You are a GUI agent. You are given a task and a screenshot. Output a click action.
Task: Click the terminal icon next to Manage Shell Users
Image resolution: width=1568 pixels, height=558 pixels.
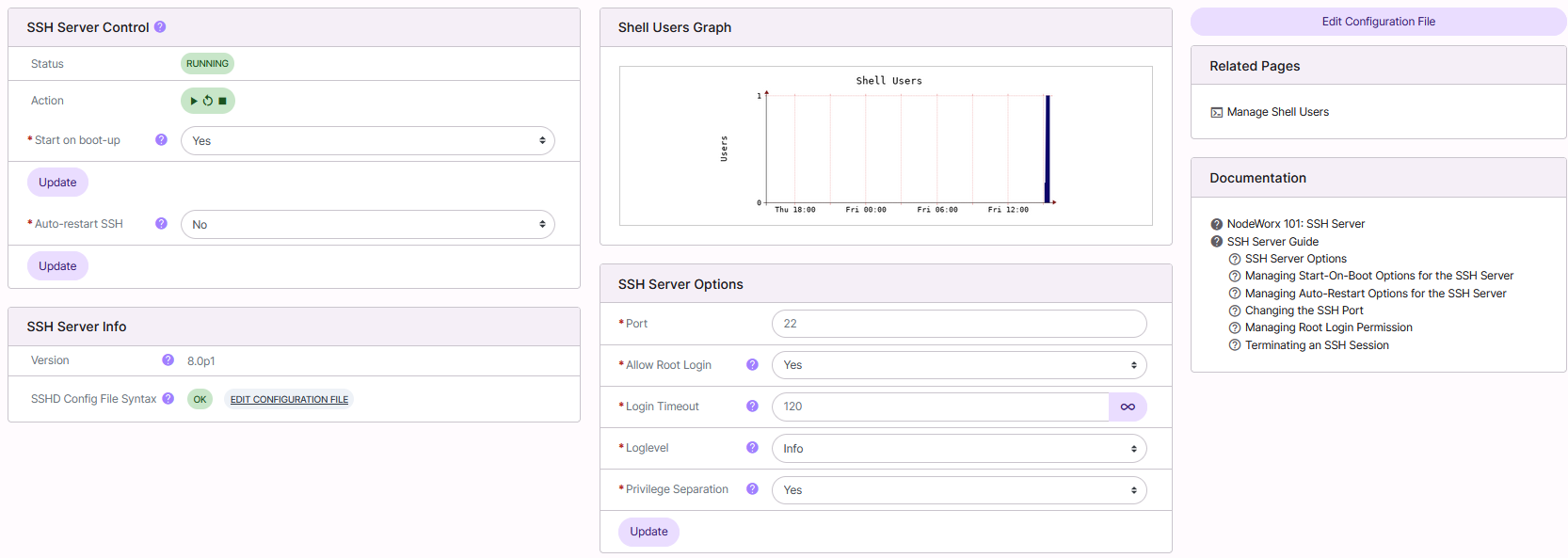tap(1216, 112)
